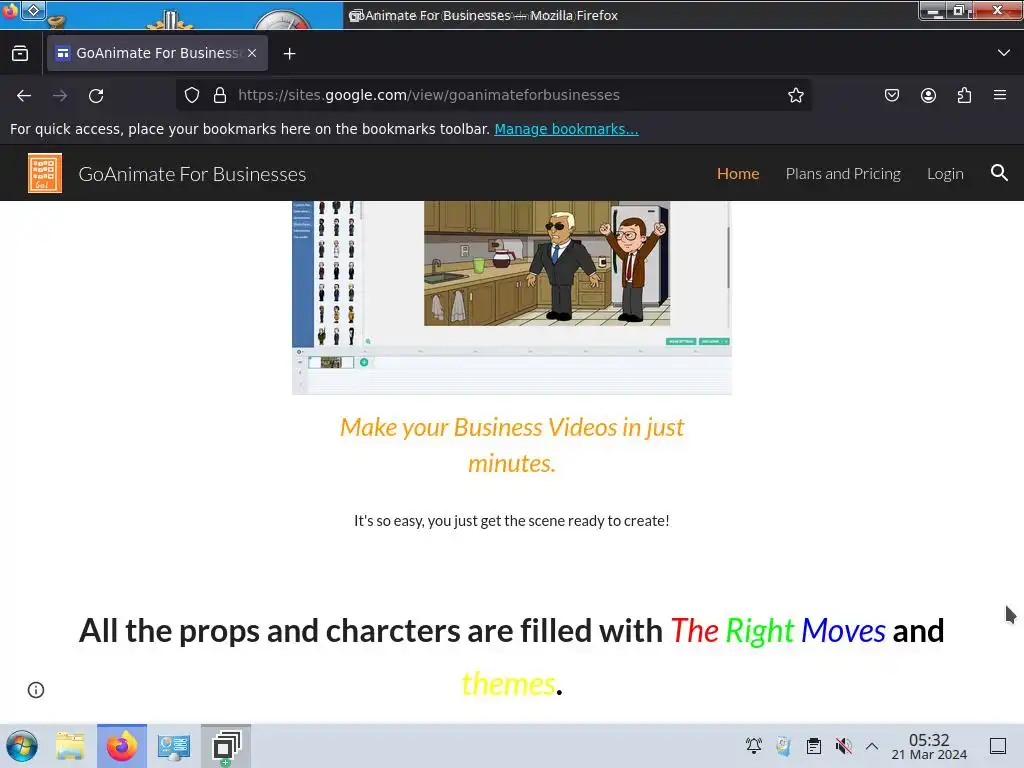
Task: Open the Start menu orb
Action: tap(22, 746)
